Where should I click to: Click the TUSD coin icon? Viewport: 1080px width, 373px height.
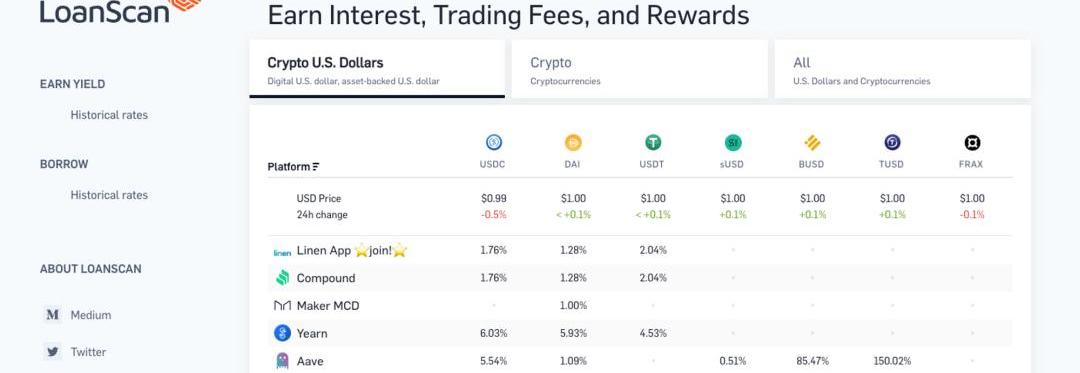[x=892, y=142]
